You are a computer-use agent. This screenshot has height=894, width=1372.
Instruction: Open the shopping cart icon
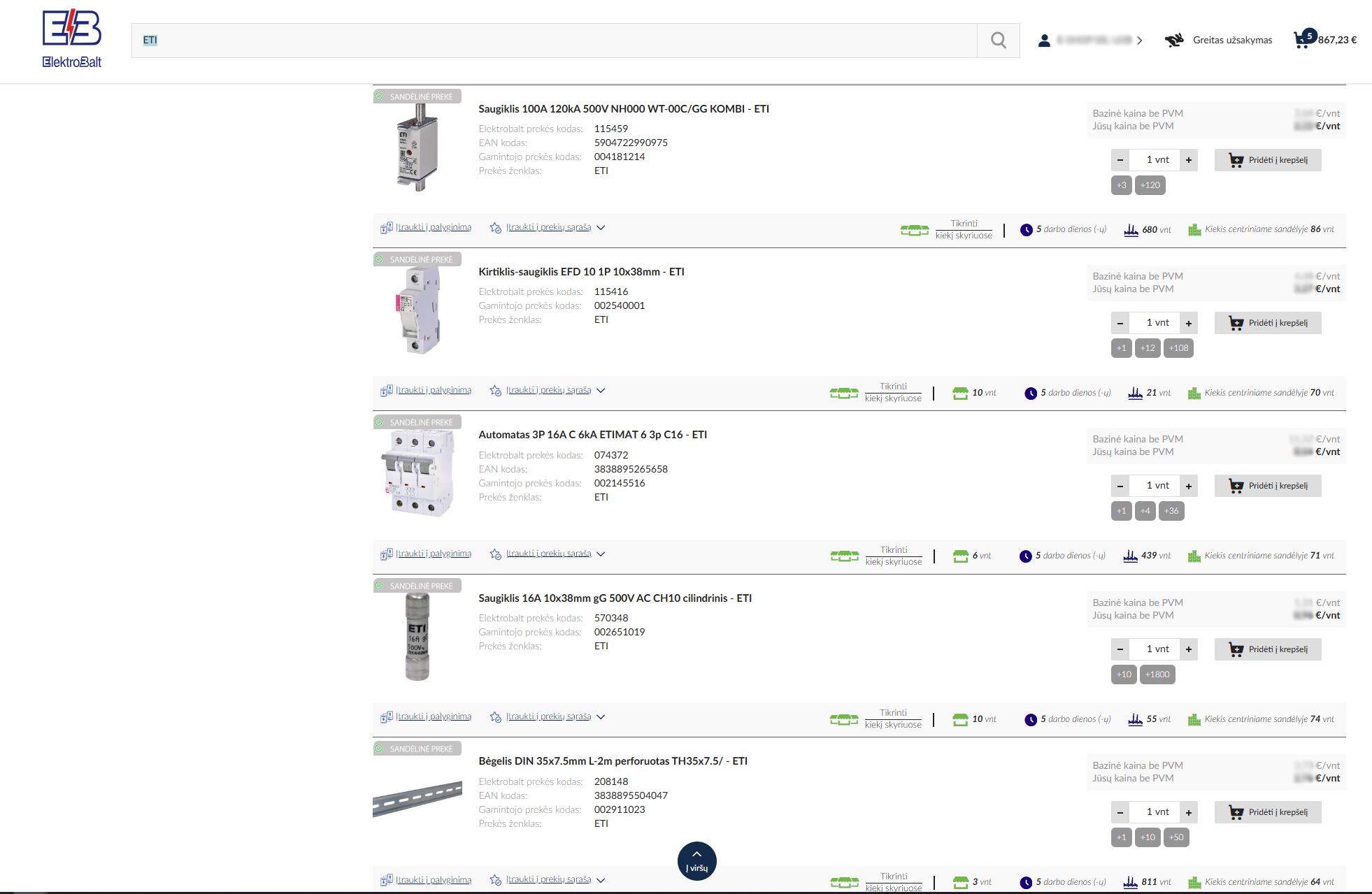[x=1301, y=39]
